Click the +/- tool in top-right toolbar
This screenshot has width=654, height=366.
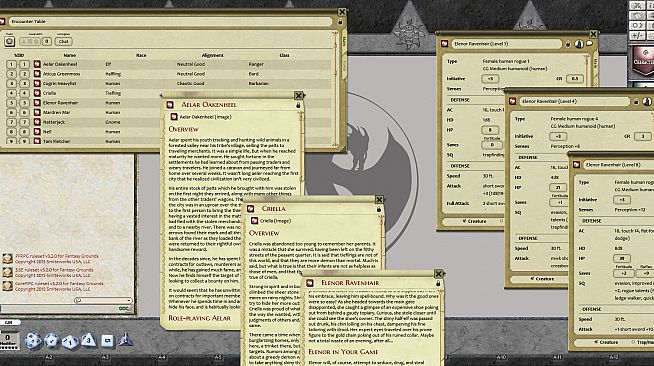(637, 35)
